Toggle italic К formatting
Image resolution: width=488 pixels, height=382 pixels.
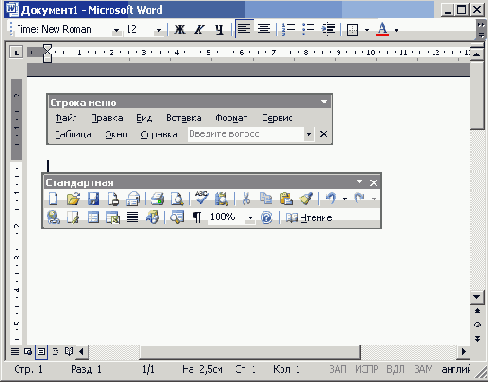[199, 30]
